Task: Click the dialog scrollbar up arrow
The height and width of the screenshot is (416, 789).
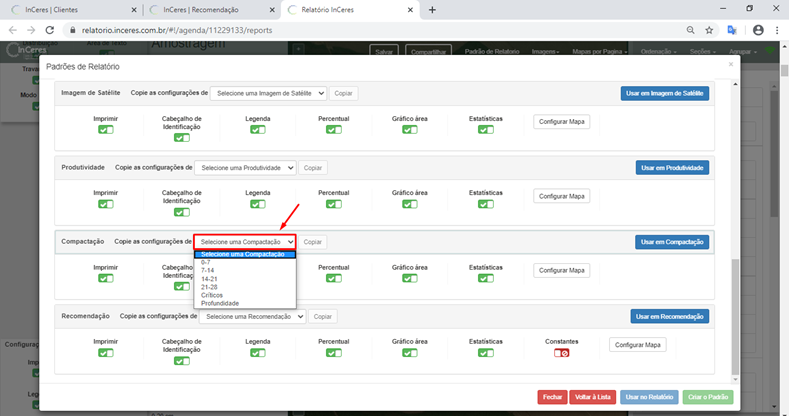Action: (x=735, y=84)
